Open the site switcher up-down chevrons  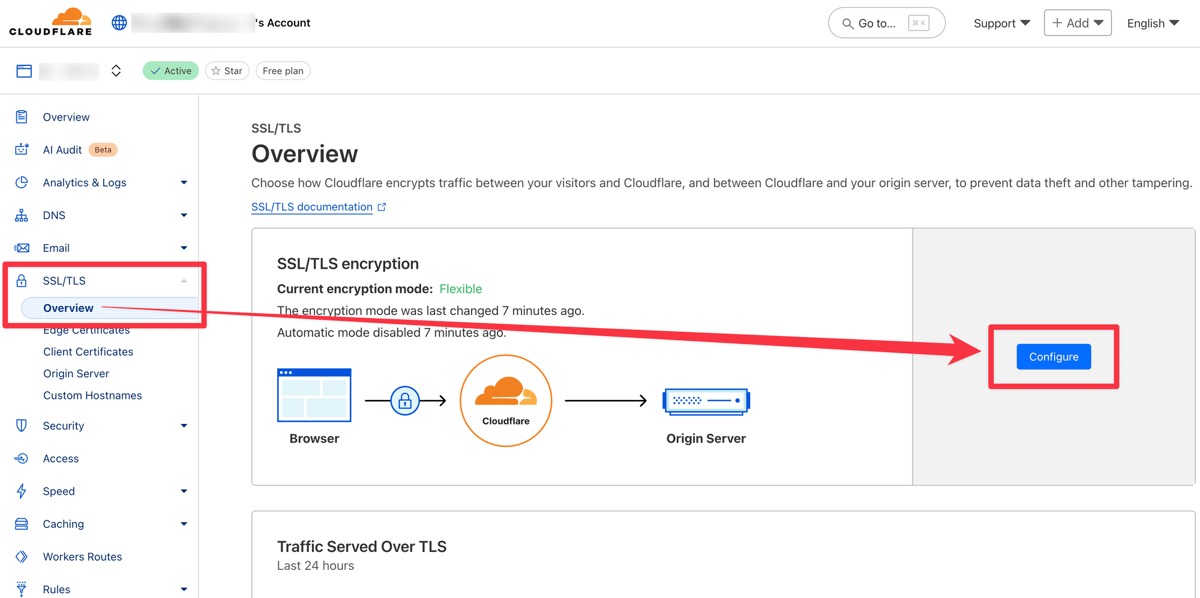click(x=116, y=71)
